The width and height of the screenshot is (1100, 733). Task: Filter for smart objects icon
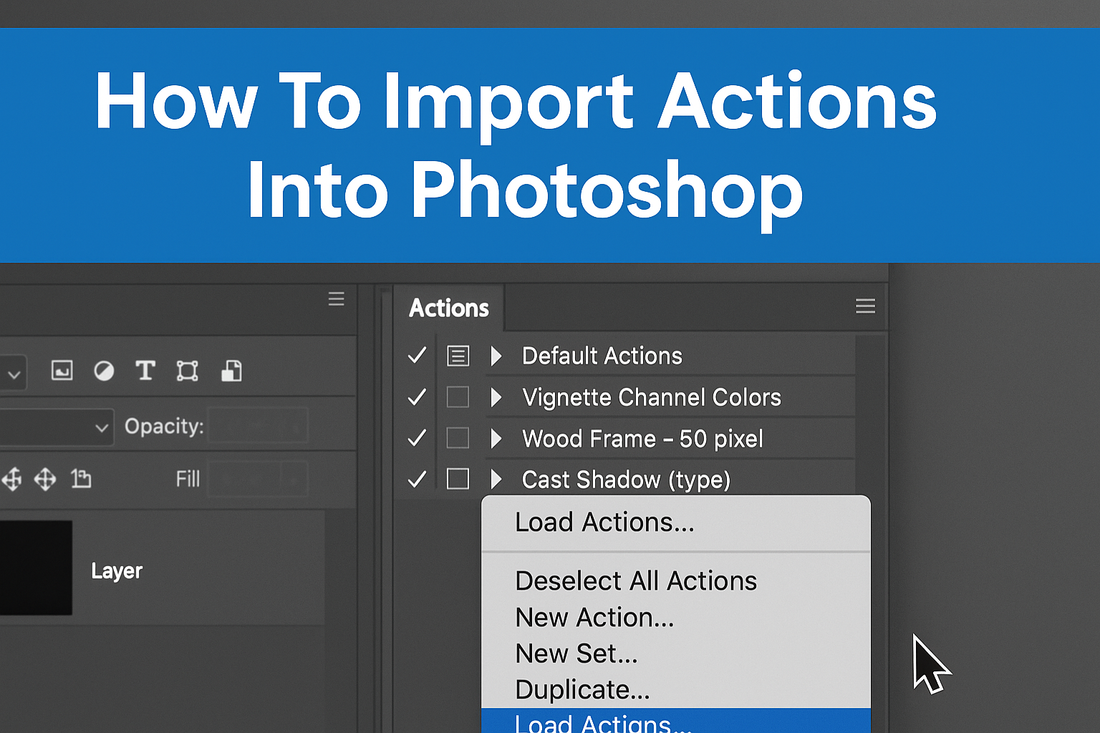point(232,370)
